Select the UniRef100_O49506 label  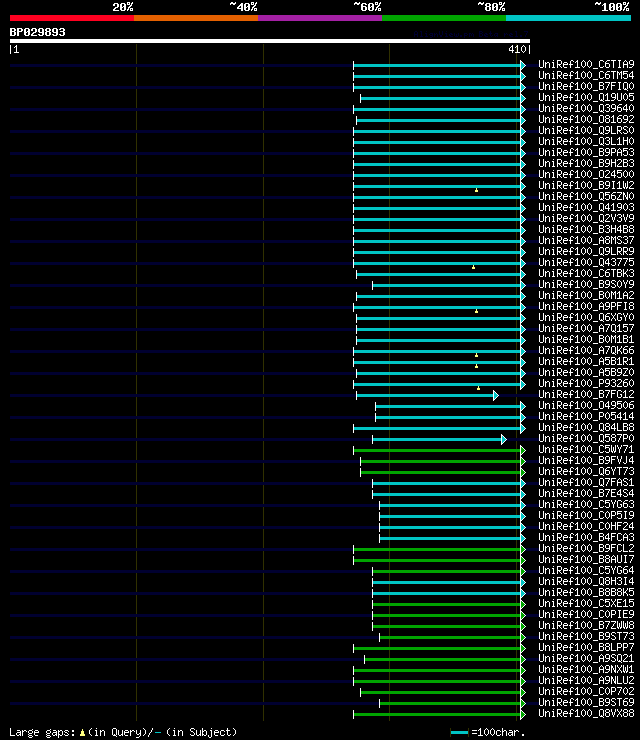coord(586,406)
